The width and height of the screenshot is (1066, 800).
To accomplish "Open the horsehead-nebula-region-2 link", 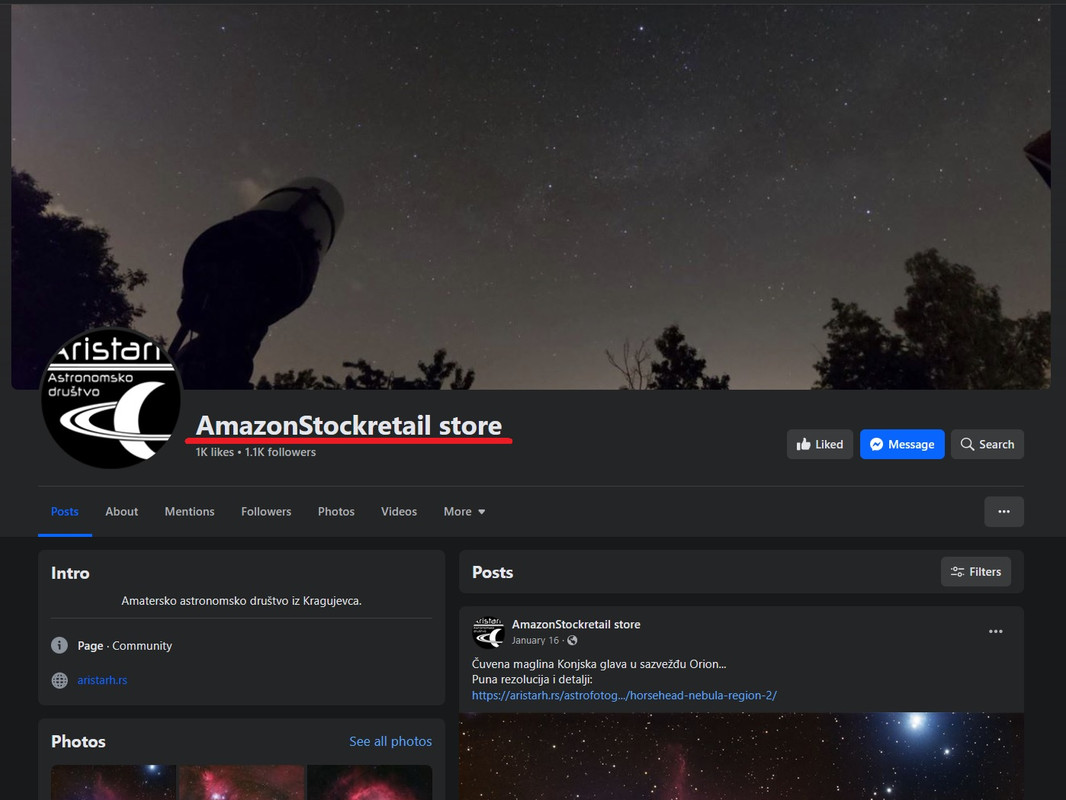I will tap(624, 695).
